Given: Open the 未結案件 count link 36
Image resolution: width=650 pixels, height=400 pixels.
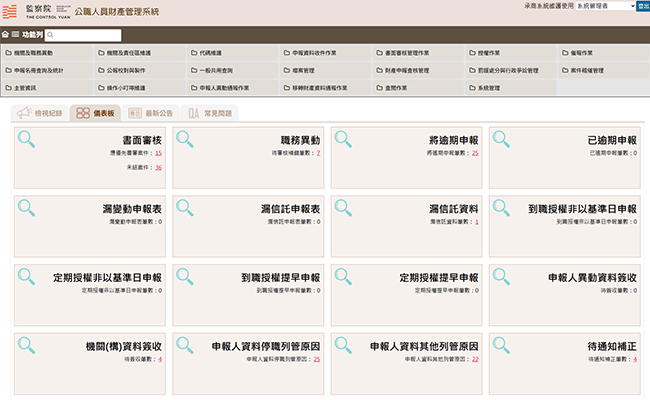Looking at the screenshot, I should 158,167.
